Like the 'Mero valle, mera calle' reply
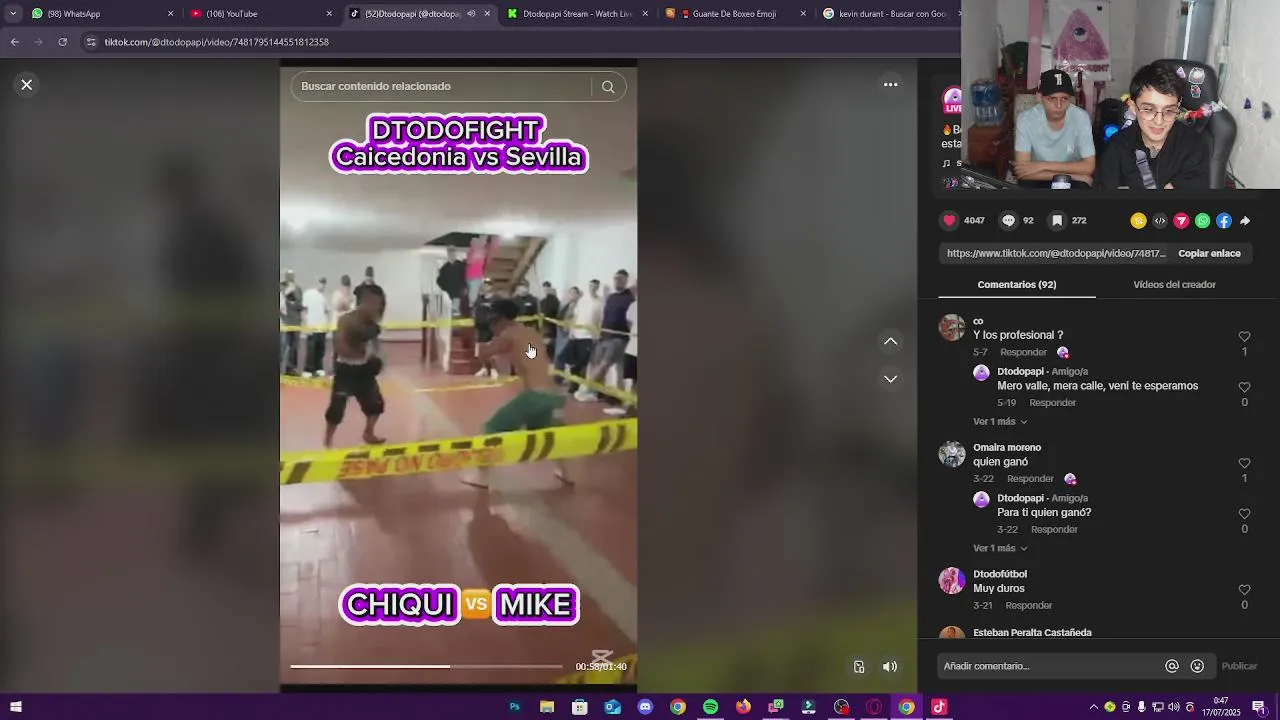The image size is (1280, 720). click(1244, 387)
